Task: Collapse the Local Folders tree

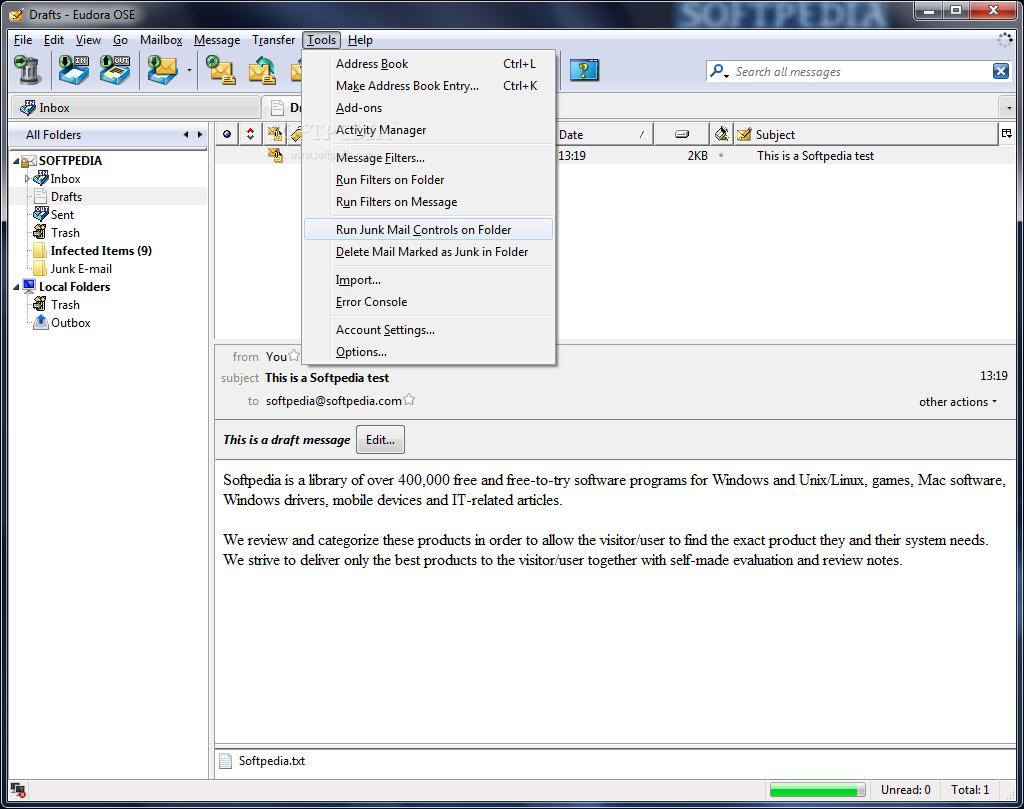Action: point(16,287)
